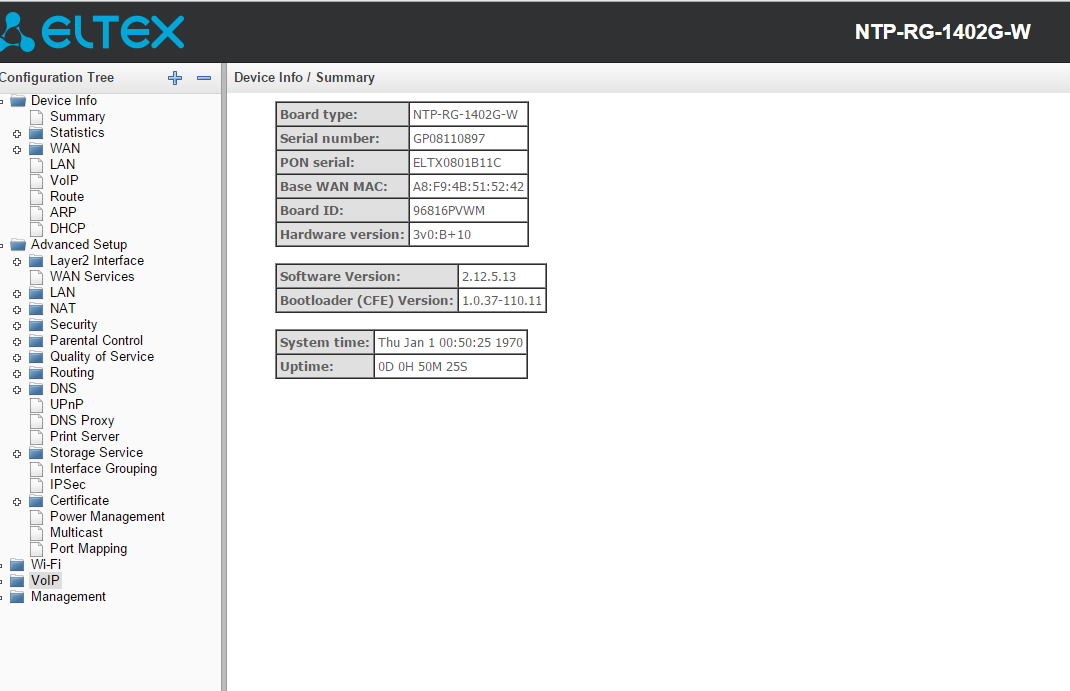Select the DHCP item in tree
The width and height of the screenshot is (1070, 691).
[67, 229]
